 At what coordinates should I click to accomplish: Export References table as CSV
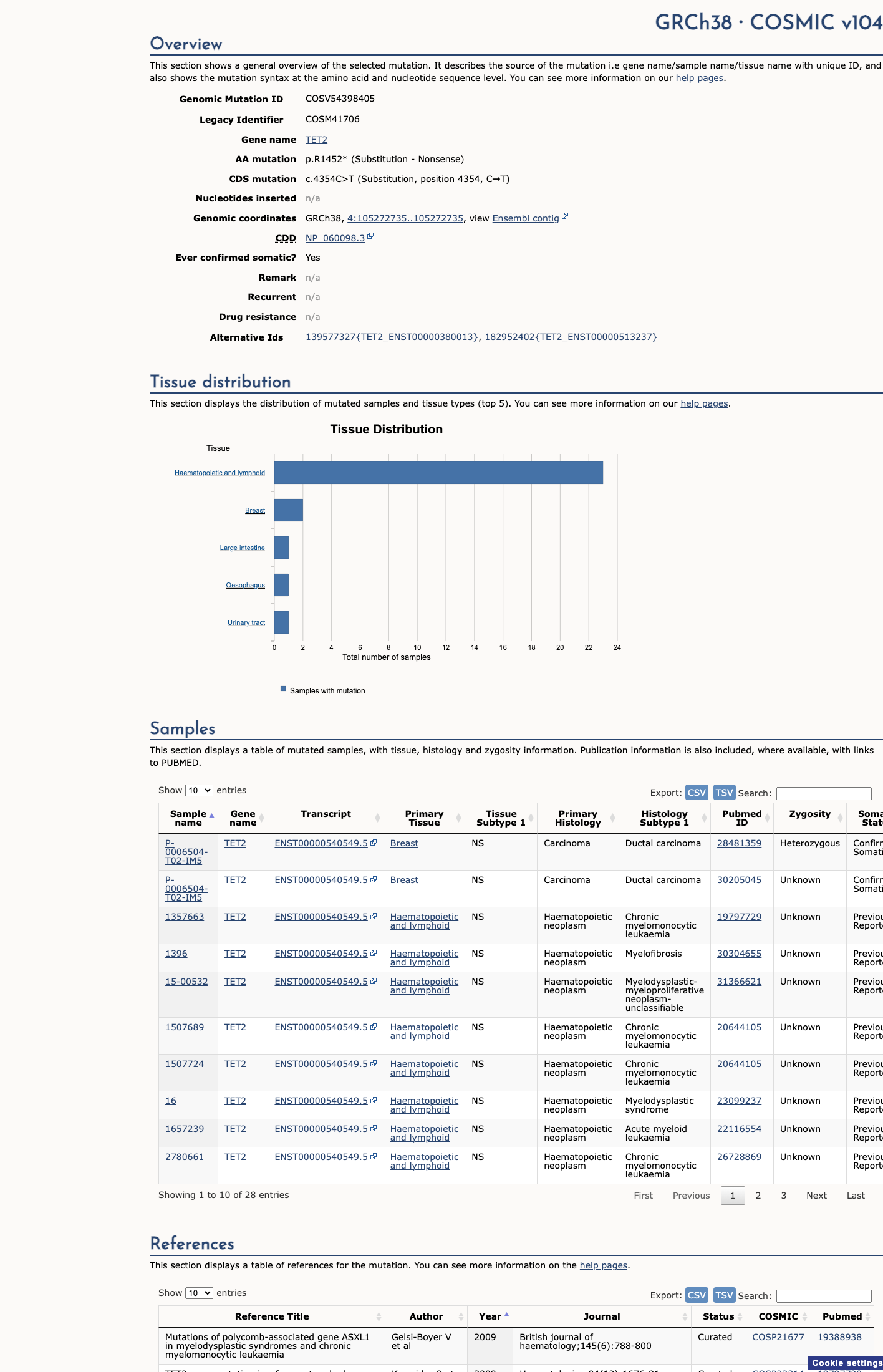pos(697,1295)
